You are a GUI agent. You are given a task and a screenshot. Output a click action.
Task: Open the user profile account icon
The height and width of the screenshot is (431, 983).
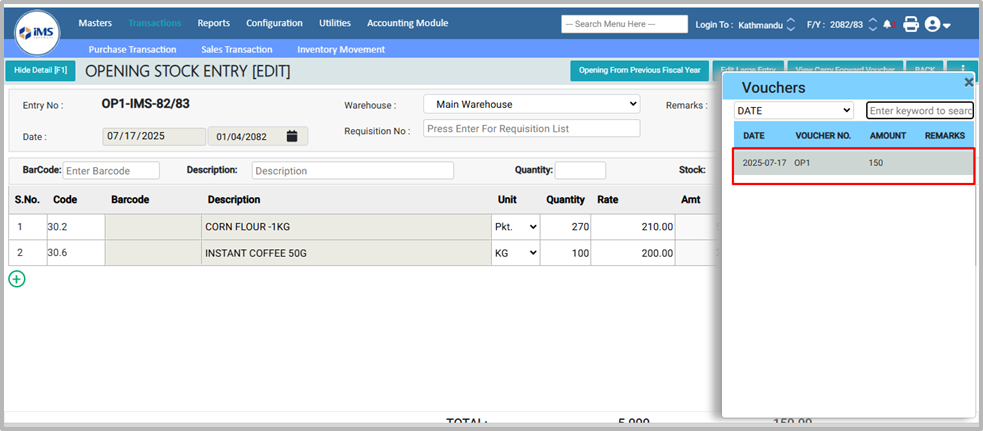tap(937, 24)
